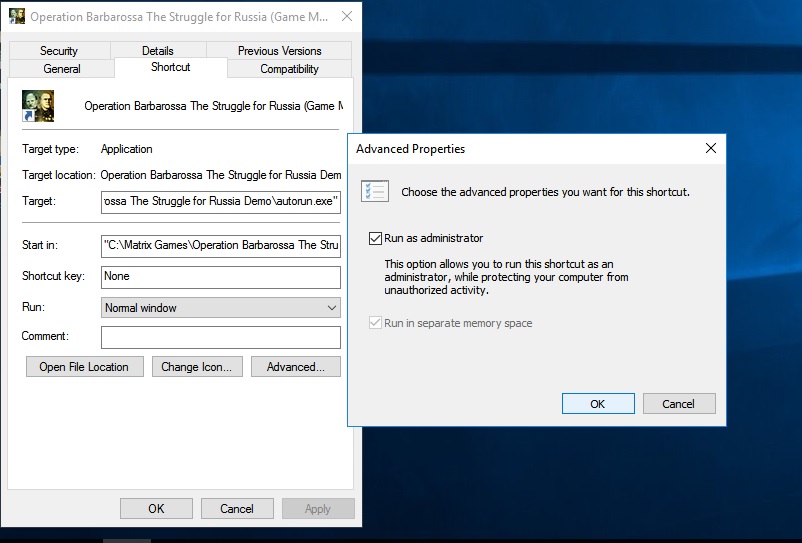
Task: Open the General tab
Action: pyautogui.click(x=62, y=69)
